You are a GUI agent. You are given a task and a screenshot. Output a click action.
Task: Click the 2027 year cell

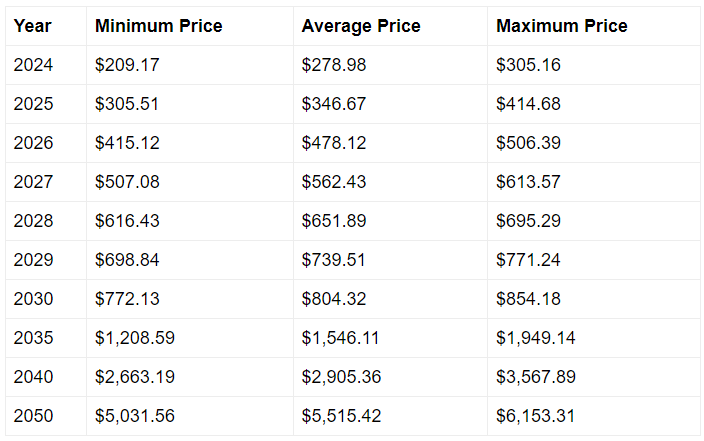46,182
